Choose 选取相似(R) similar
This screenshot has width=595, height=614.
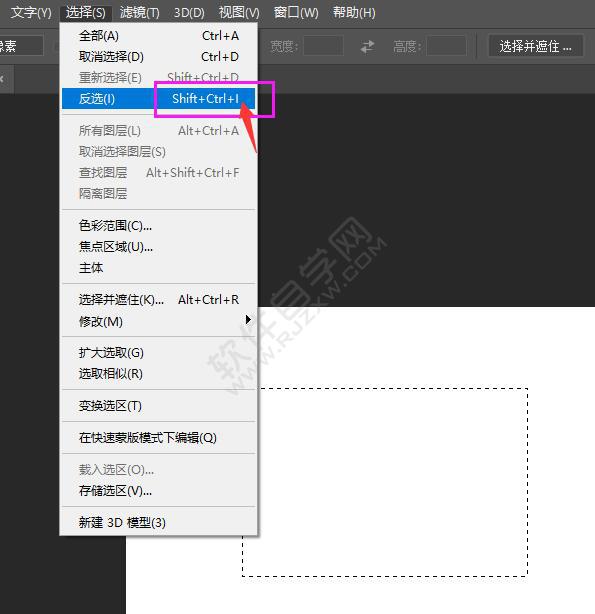point(159,374)
